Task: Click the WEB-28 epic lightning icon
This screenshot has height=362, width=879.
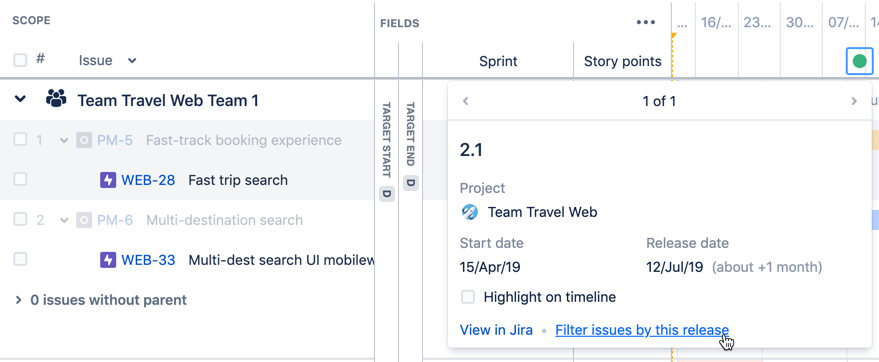Action: coord(108,180)
